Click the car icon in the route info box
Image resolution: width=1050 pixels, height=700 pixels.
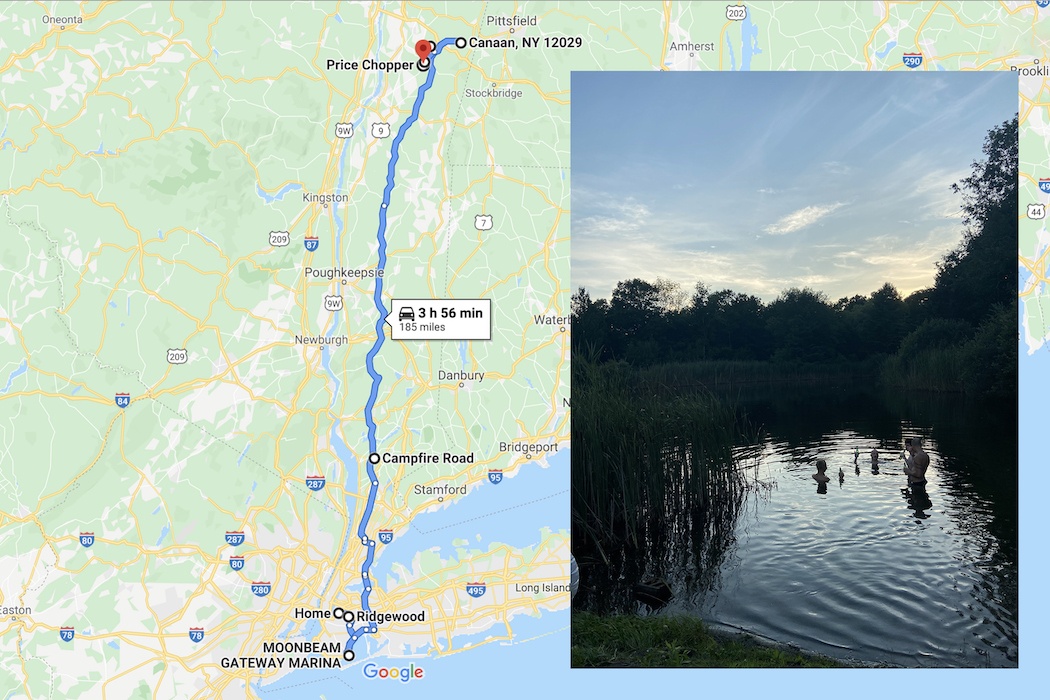pyautogui.click(x=406, y=313)
